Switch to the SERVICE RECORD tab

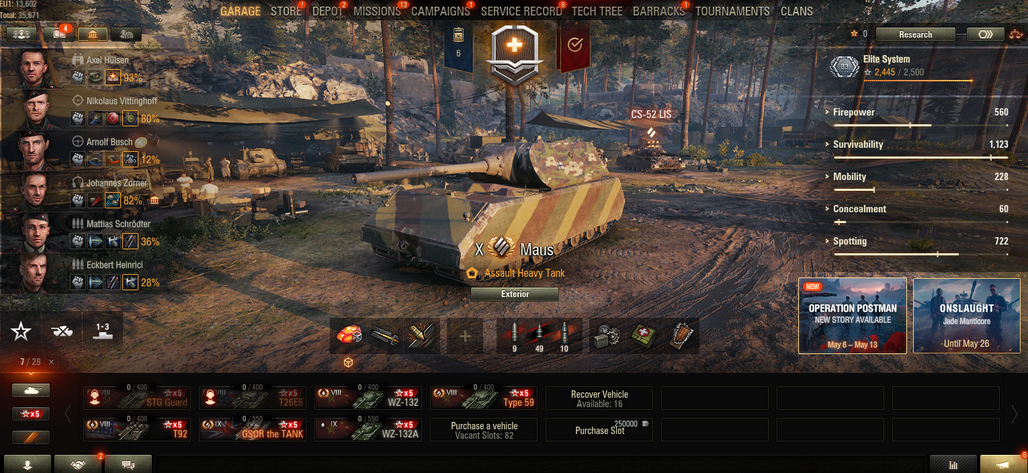coord(521,11)
